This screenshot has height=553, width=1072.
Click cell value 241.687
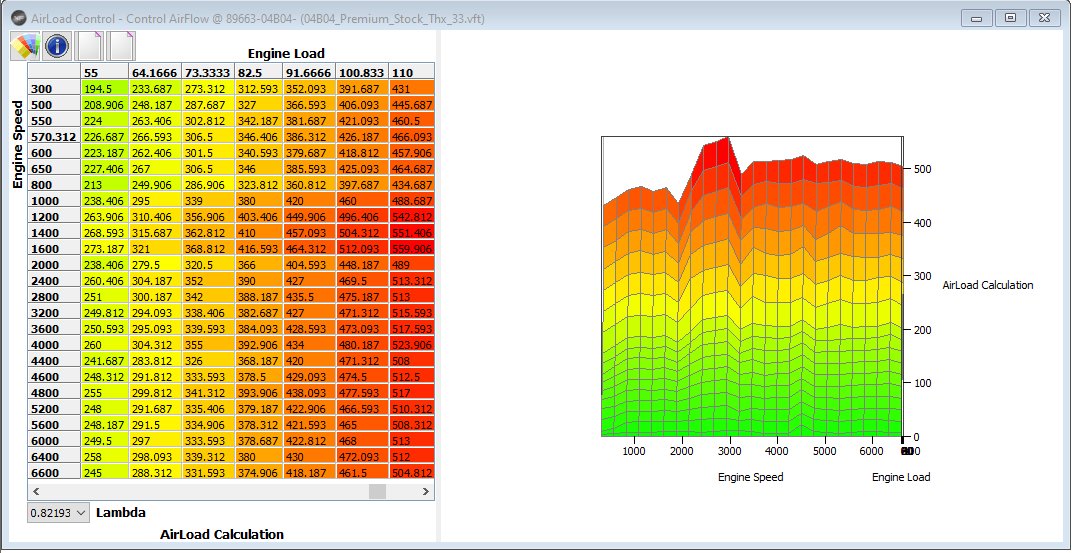pos(105,360)
